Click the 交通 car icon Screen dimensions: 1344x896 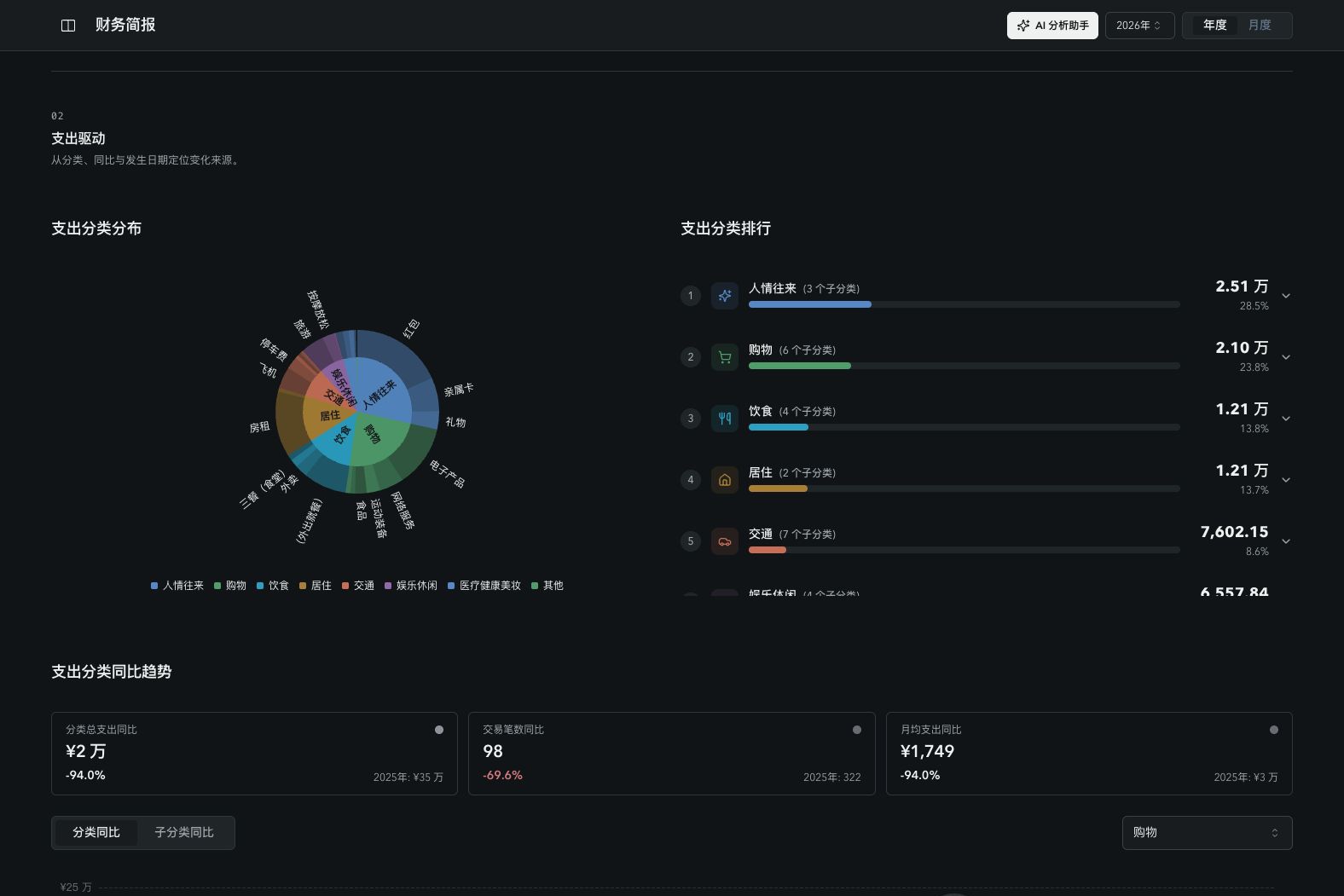click(725, 541)
